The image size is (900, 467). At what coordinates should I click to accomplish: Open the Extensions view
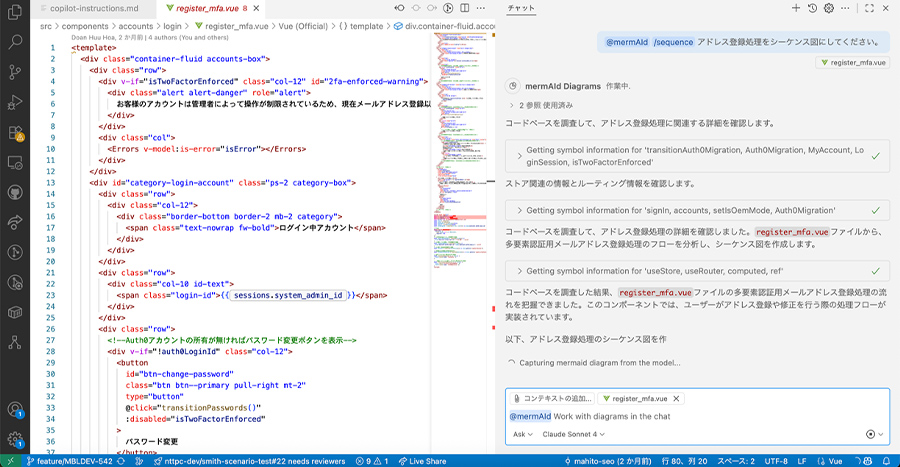tap(15, 132)
